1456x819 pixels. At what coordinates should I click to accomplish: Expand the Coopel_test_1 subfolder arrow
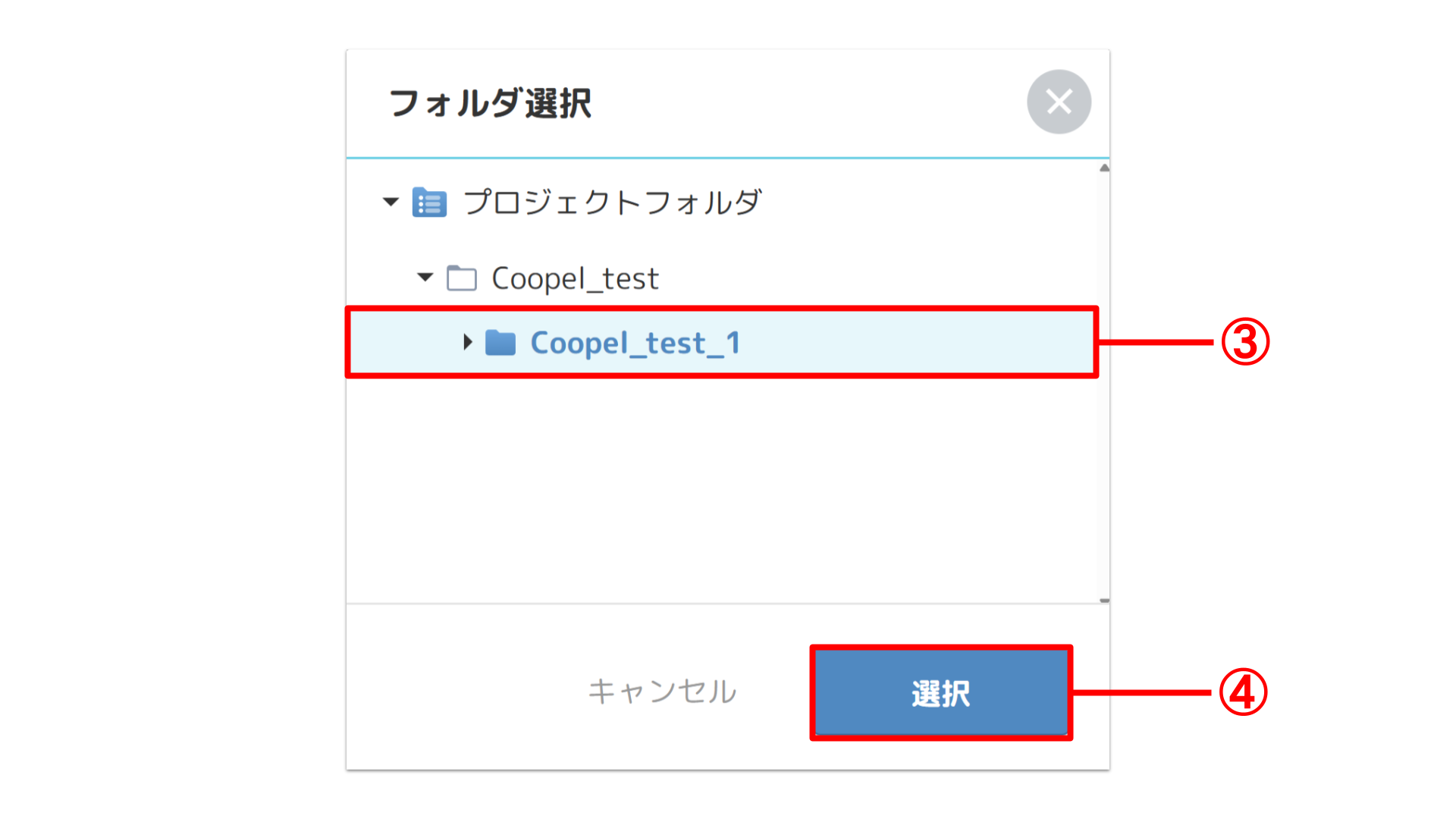click(468, 342)
